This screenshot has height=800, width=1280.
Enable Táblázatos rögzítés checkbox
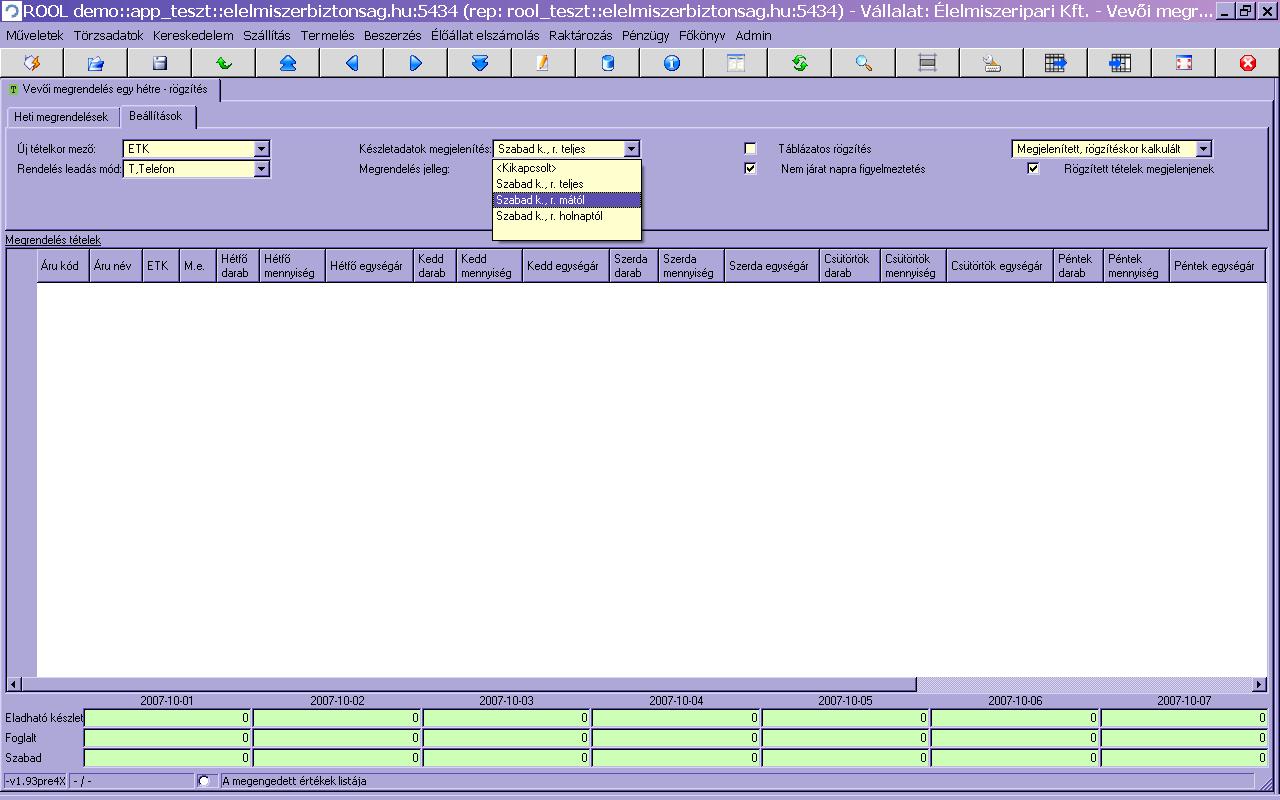pos(750,149)
